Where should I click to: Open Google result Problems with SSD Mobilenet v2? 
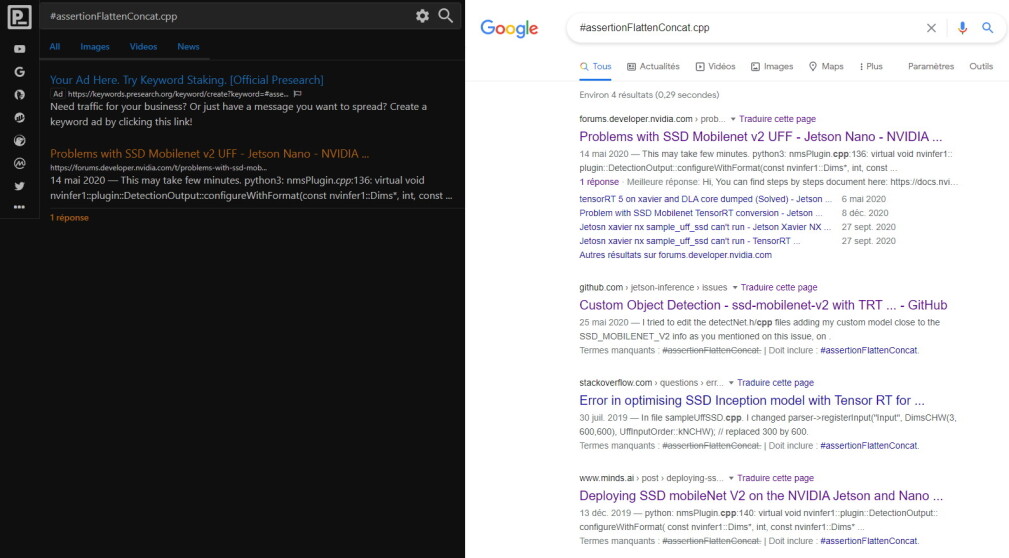click(x=761, y=136)
